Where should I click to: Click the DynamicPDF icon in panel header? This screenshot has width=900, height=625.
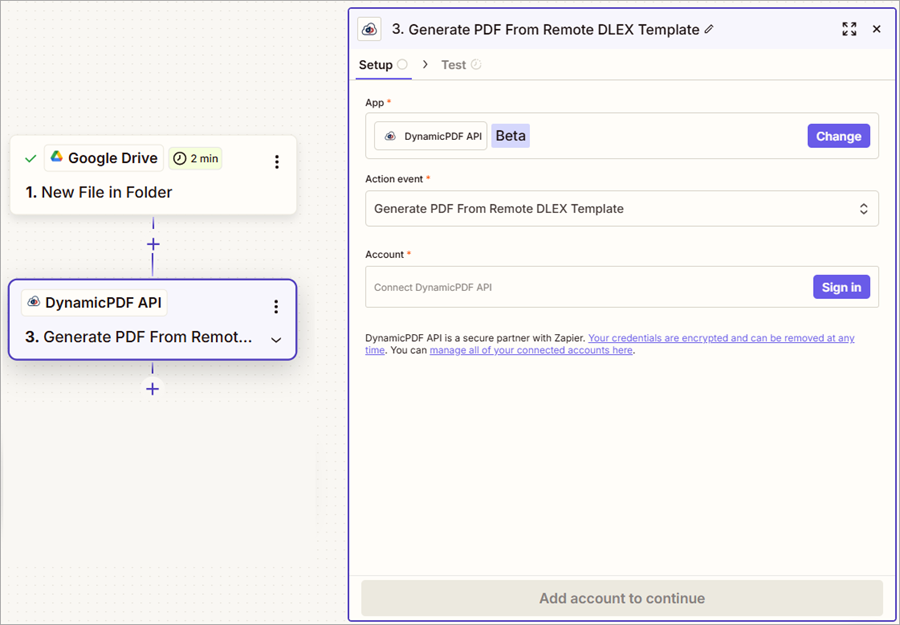(x=370, y=29)
